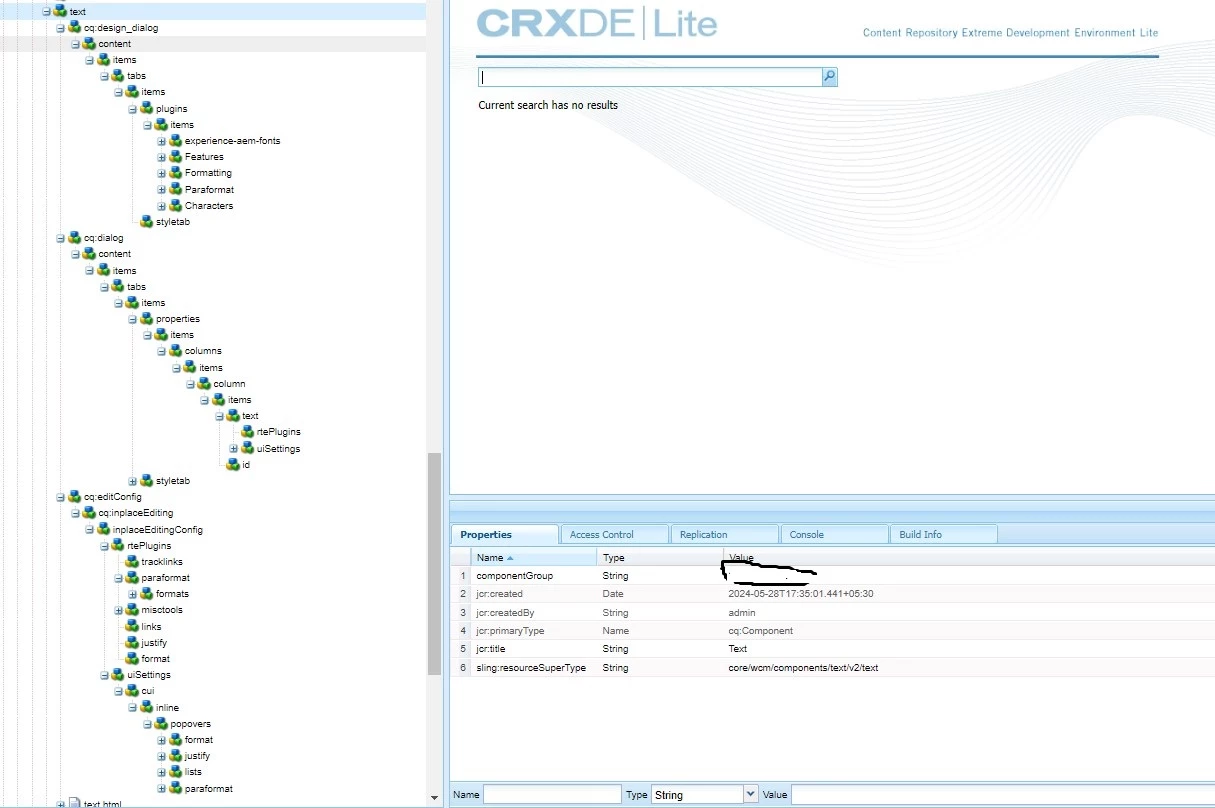Click the jcr:createdBy property name

coord(506,612)
